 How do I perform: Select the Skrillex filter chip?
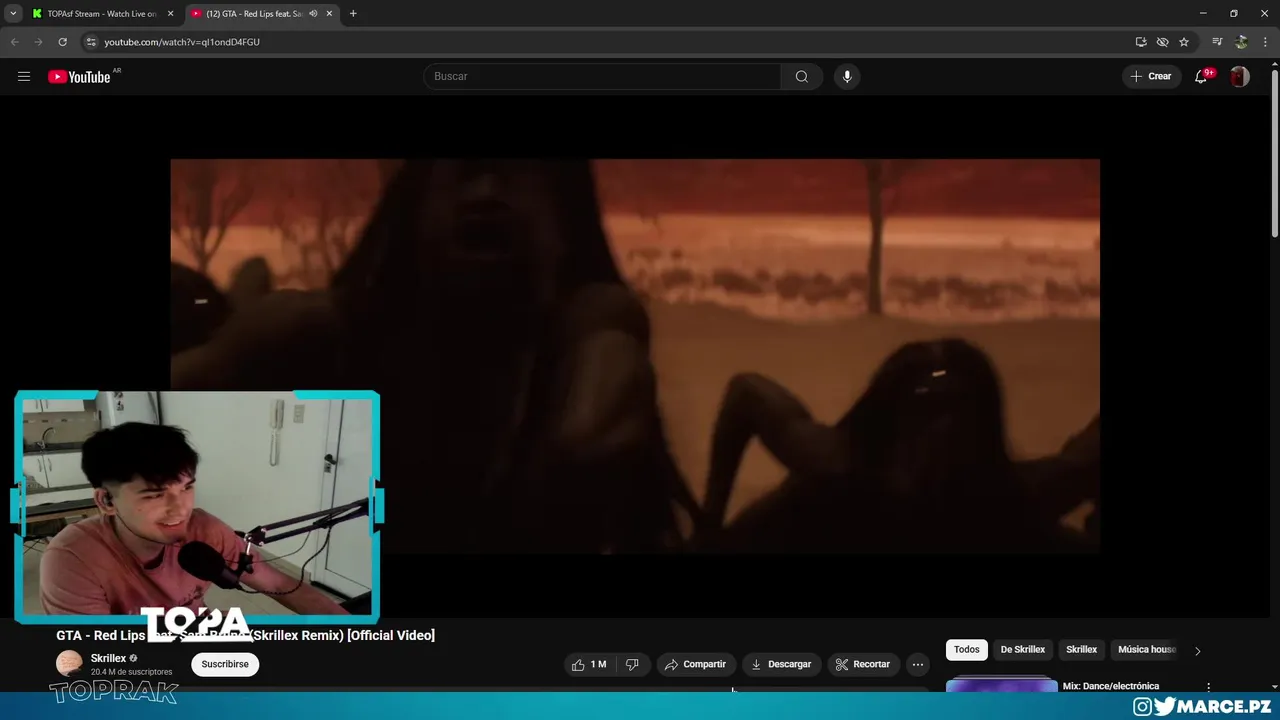coord(1082,650)
